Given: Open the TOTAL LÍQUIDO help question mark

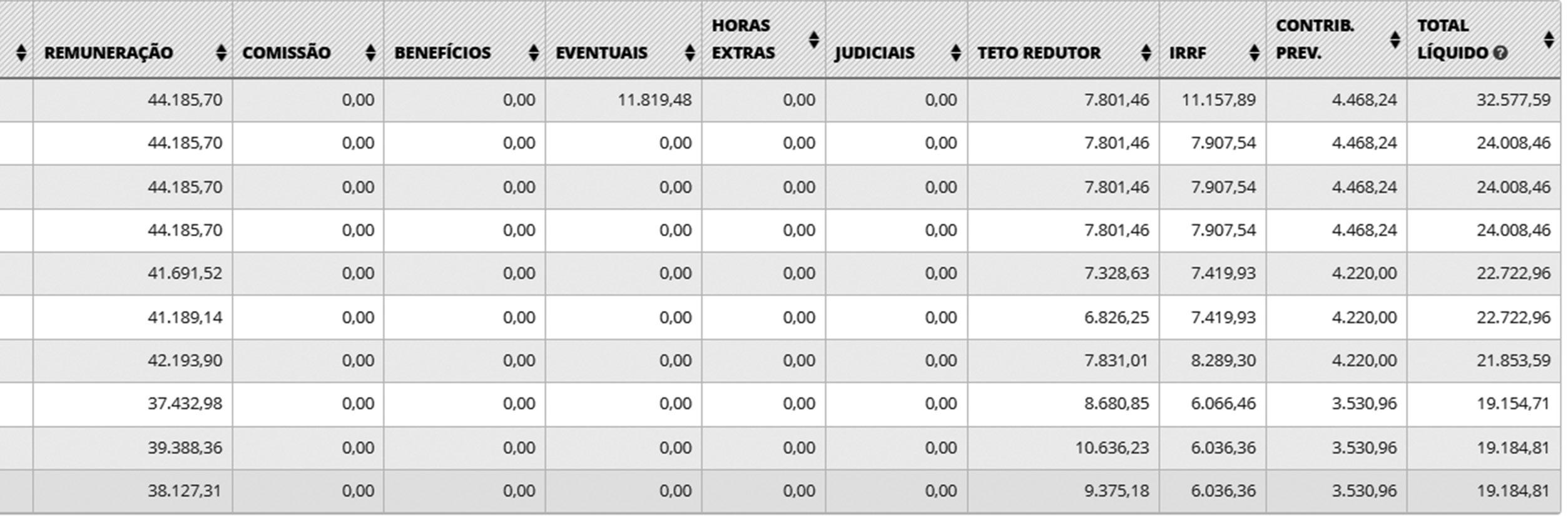Looking at the screenshot, I should [x=1500, y=53].
